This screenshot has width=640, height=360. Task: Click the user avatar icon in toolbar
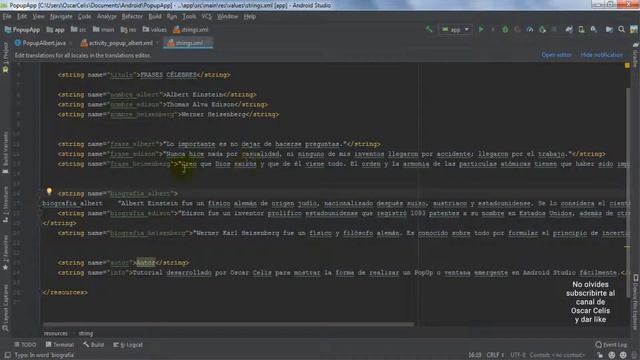633,29
